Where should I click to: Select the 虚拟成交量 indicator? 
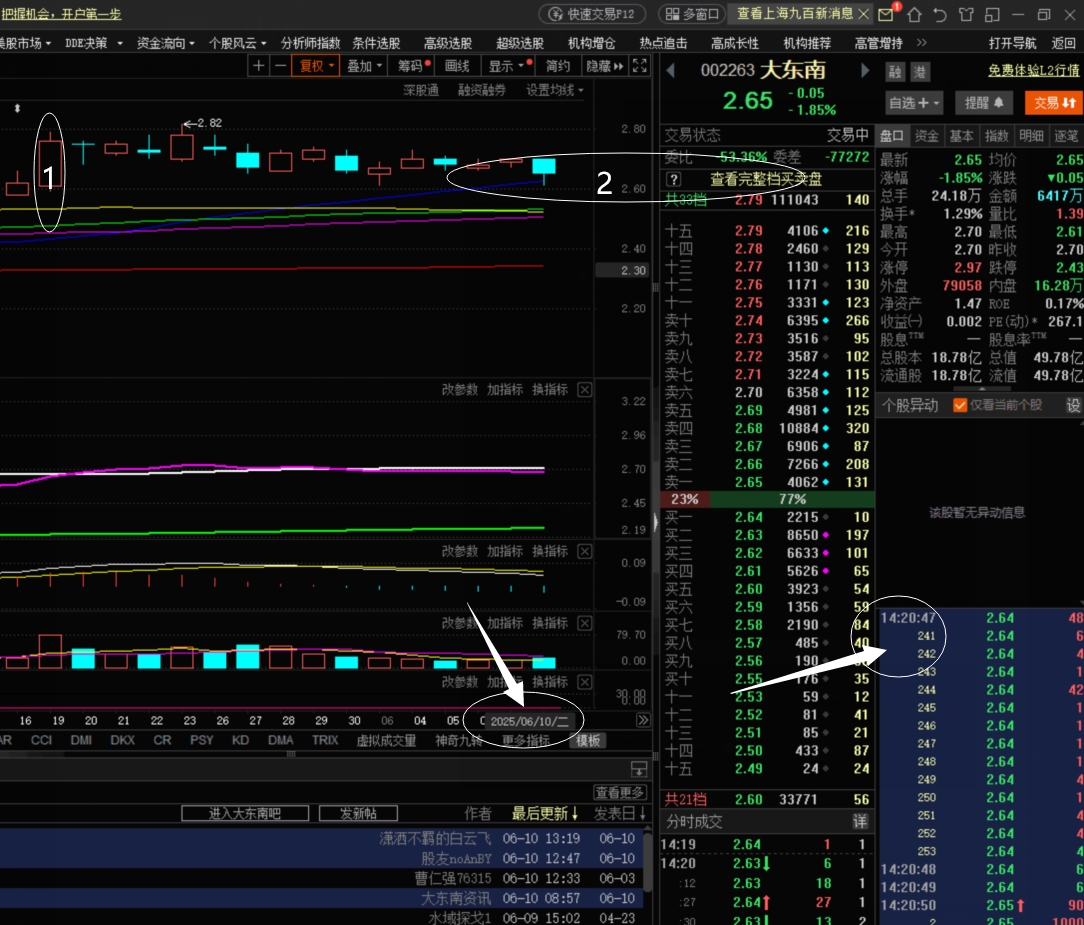[x=386, y=740]
